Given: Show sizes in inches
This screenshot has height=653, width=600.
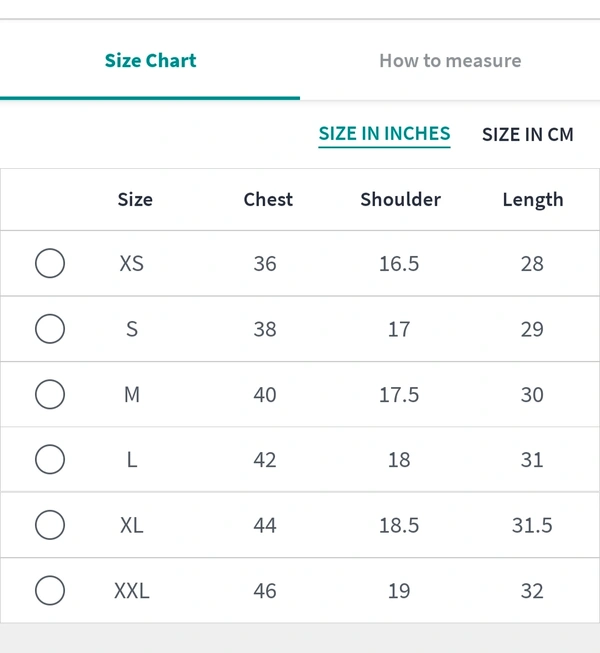Looking at the screenshot, I should pyautogui.click(x=384, y=134).
